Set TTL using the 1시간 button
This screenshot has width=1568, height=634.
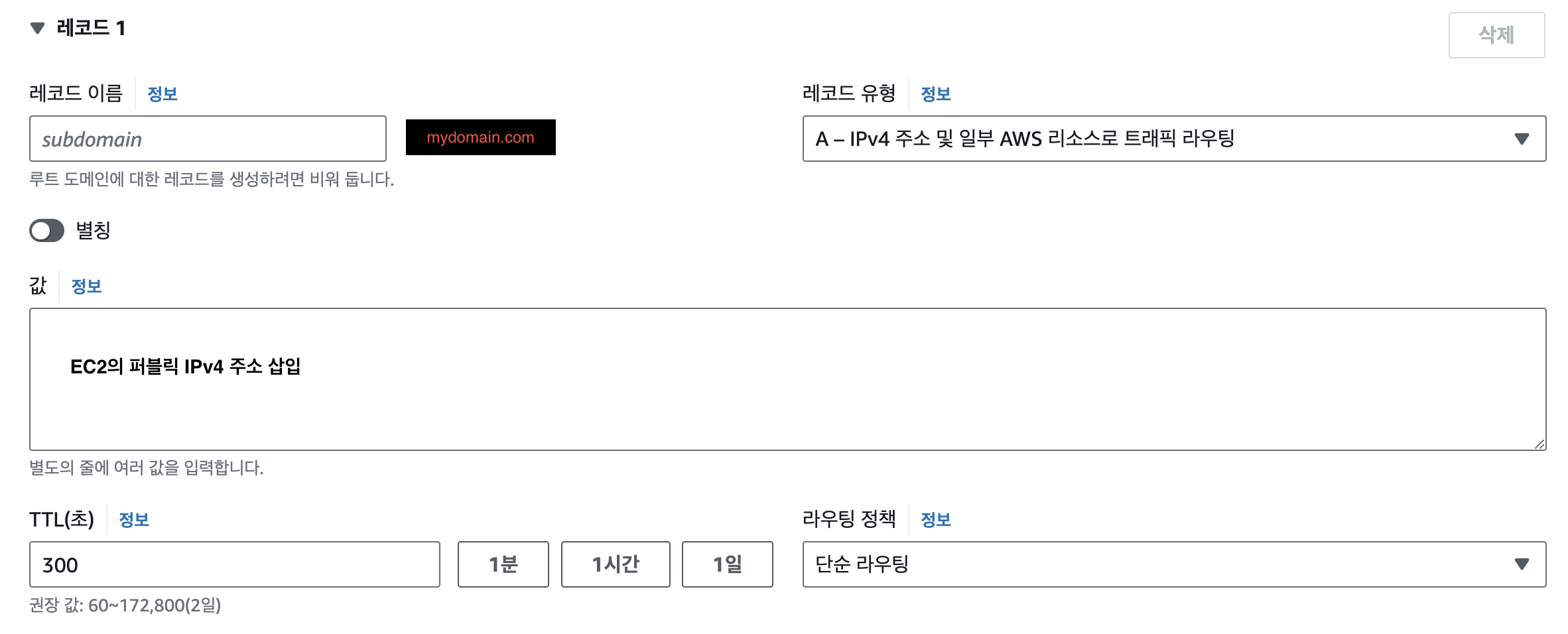pos(616,564)
